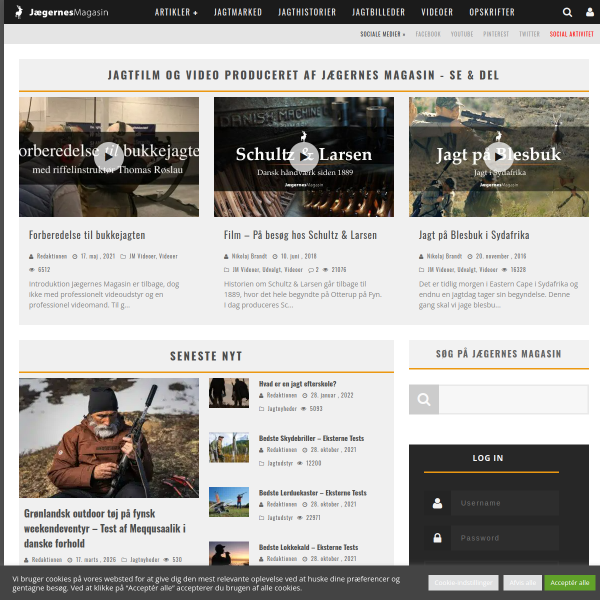Expand the Artikler dropdown menu

(x=176, y=12)
